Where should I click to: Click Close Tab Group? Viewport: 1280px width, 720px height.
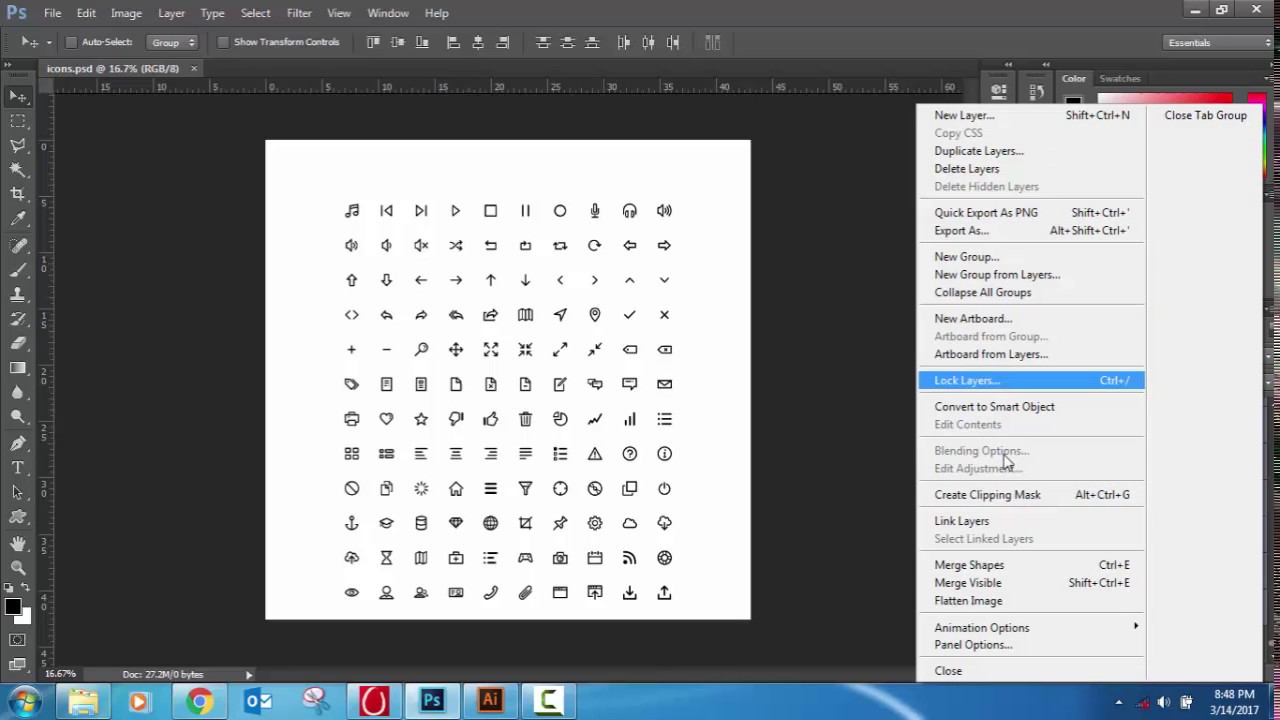[1205, 115]
